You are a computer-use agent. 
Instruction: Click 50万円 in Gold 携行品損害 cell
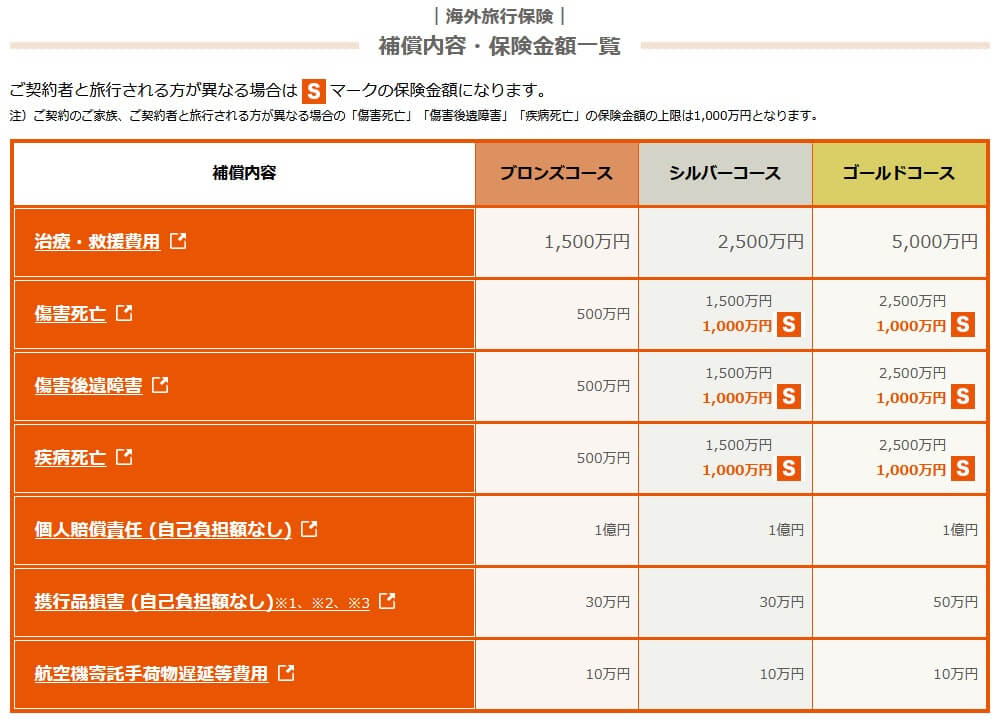pos(955,602)
